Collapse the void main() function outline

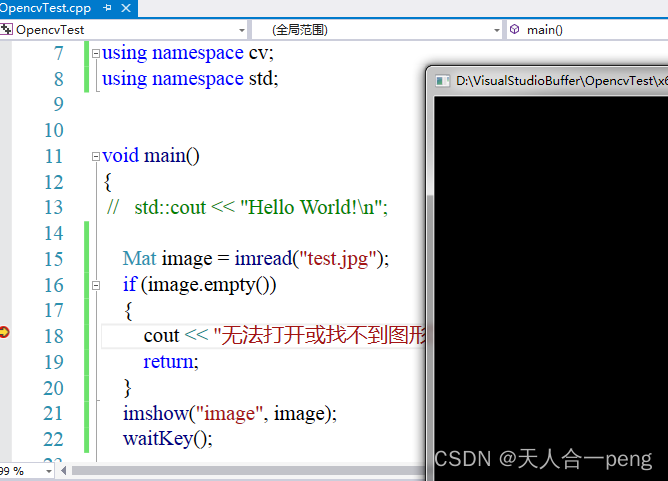coord(96,156)
